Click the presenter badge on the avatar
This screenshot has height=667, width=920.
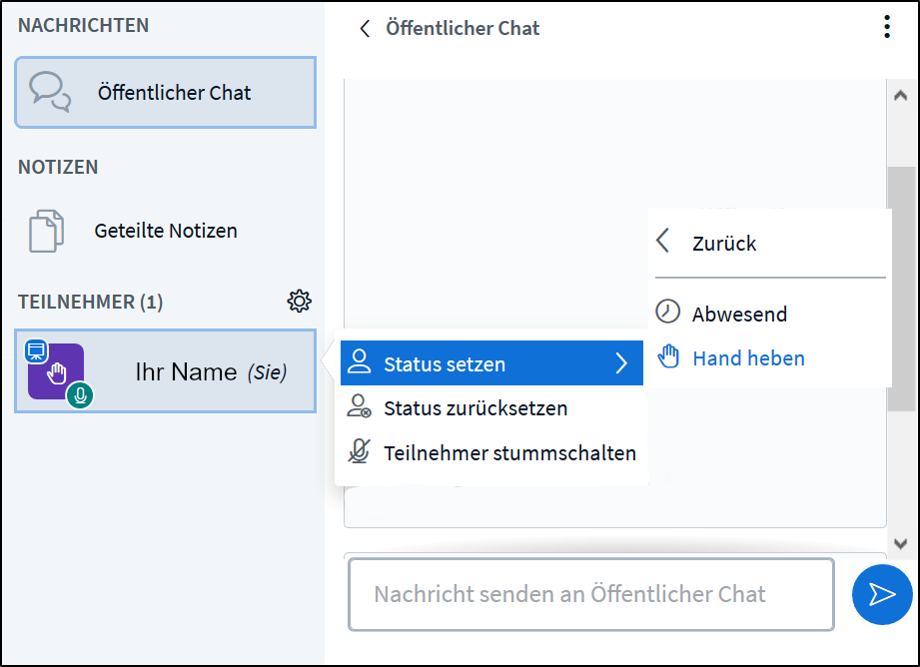(x=37, y=350)
